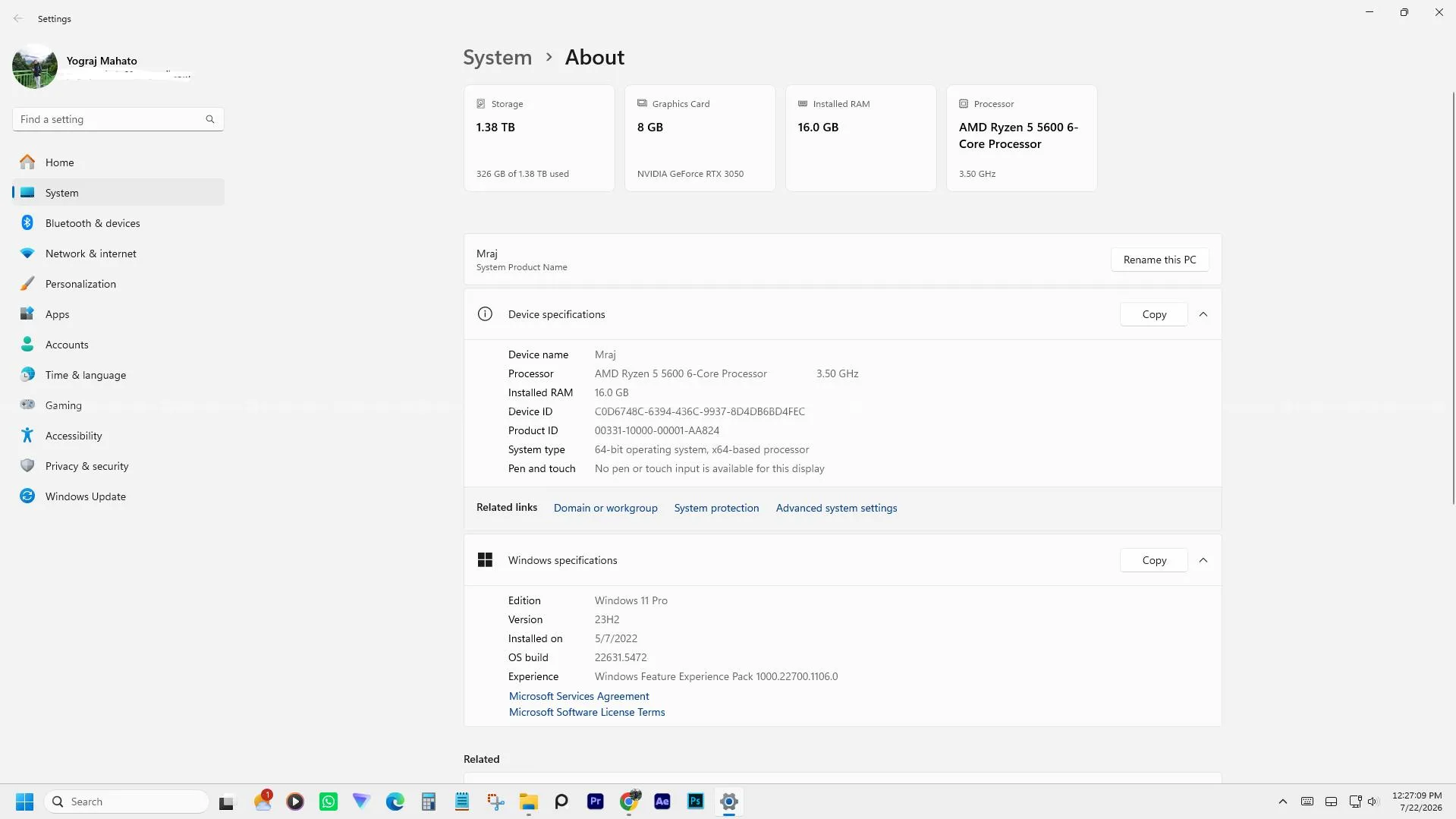Click the taskbar Search box
The height and width of the screenshot is (819, 1456).
point(127,802)
